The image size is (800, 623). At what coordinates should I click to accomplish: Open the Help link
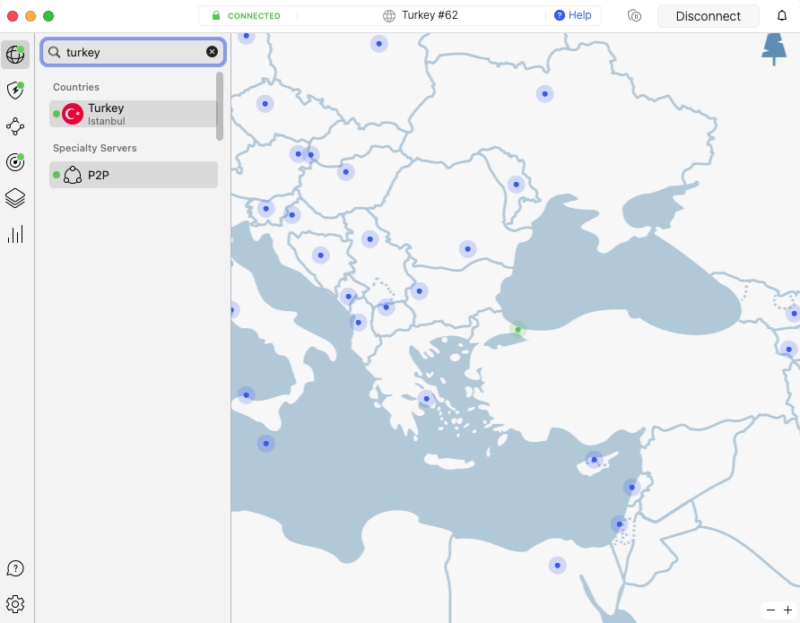pyautogui.click(x=573, y=15)
